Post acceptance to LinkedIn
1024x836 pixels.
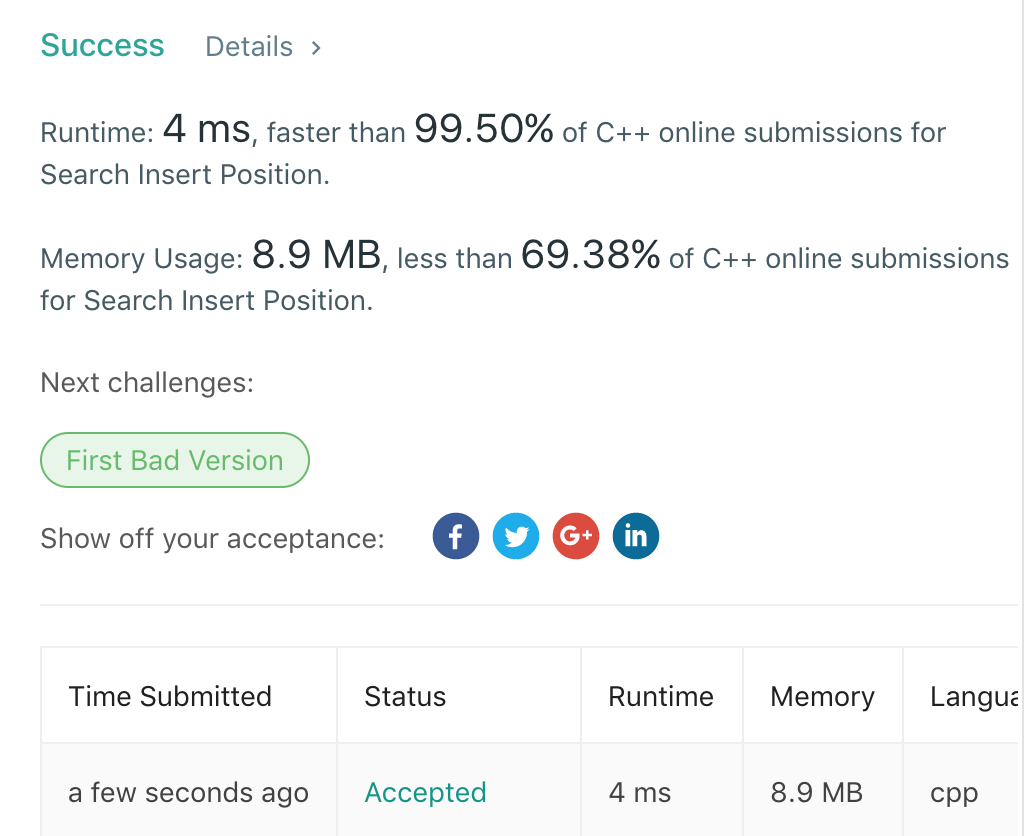coord(636,536)
